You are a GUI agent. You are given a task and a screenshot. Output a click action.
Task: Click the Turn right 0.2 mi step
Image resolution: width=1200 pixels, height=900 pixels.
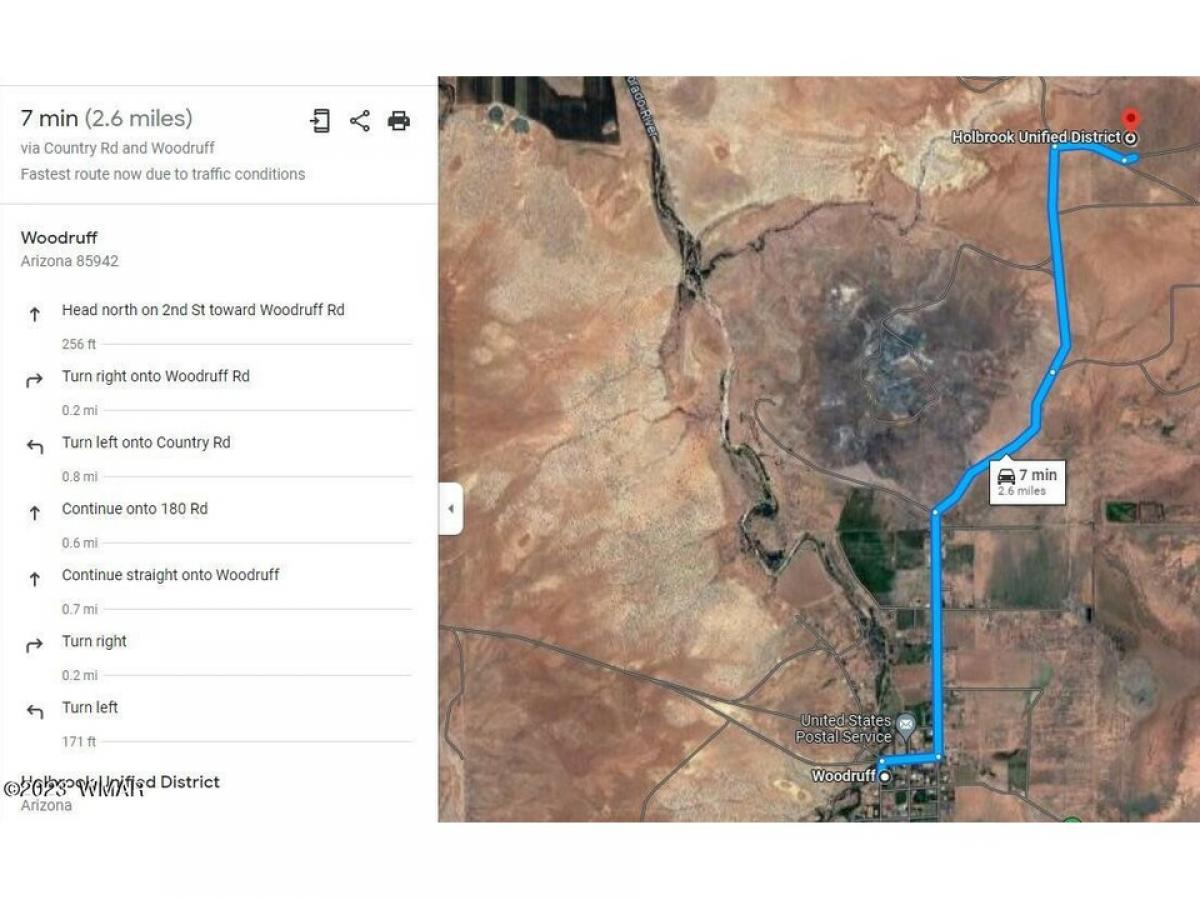click(94, 642)
